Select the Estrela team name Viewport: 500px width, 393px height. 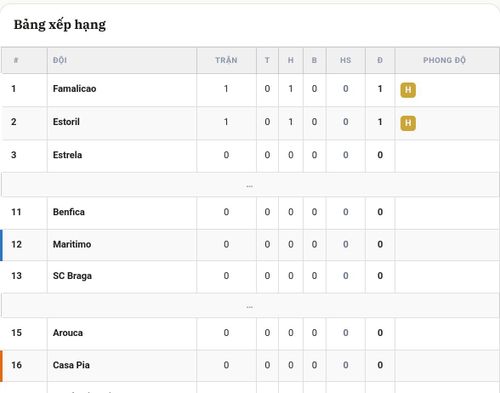click(x=67, y=155)
